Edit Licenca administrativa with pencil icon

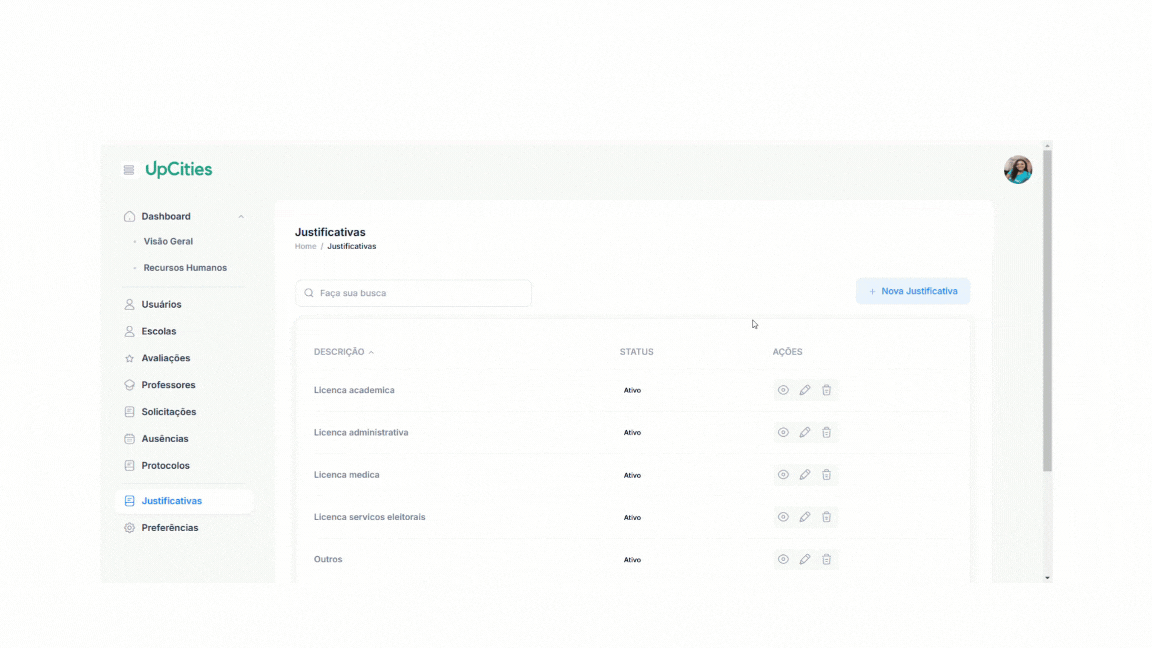[x=804, y=433]
